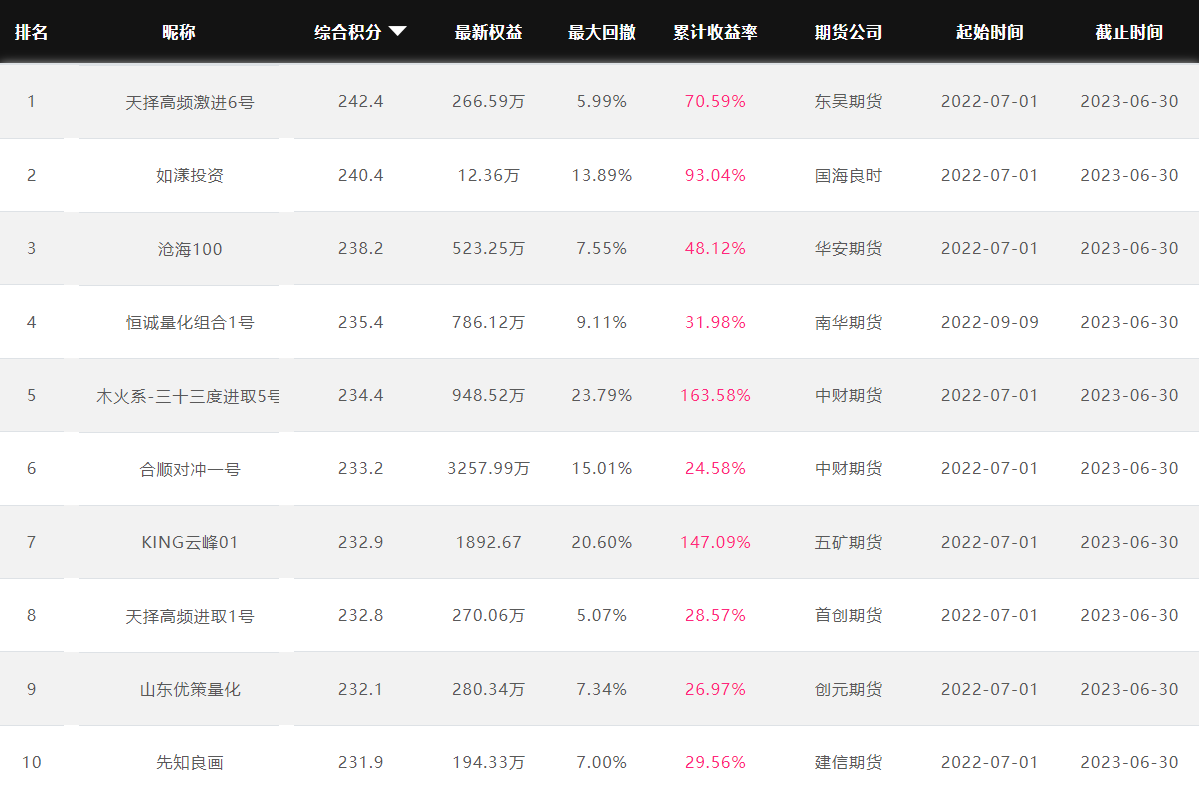Open the 合顺对冲一号 account

click(x=190, y=469)
